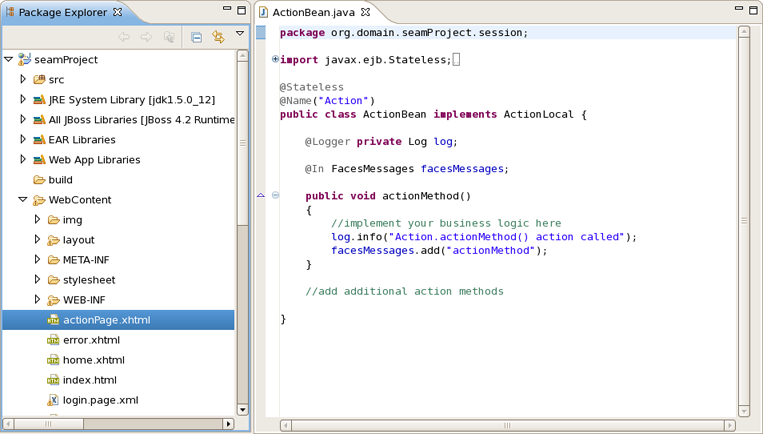Click editor vertical scrollbar down arrow
The height and width of the screenshot is (434, 763).
[744, 411]
